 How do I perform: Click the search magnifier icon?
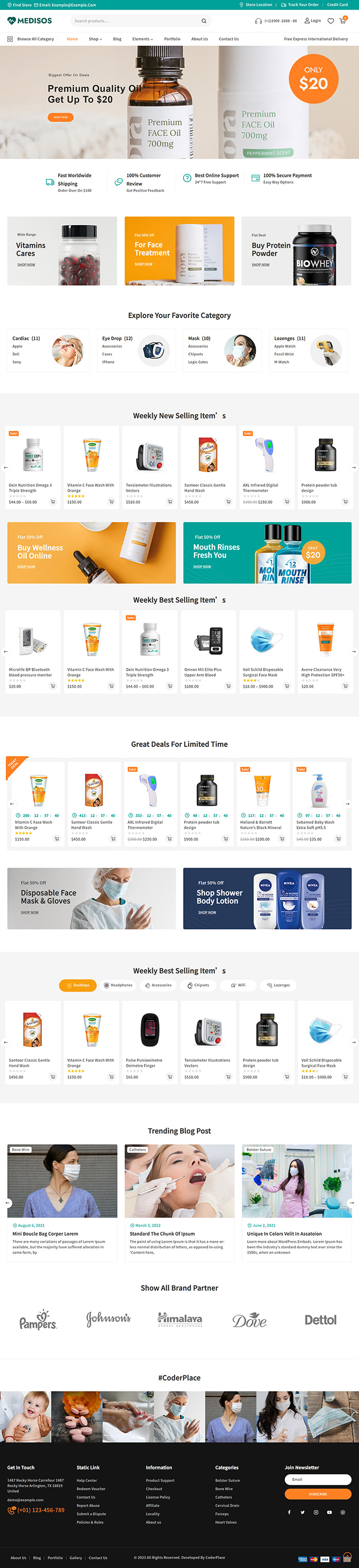(204, 21)
